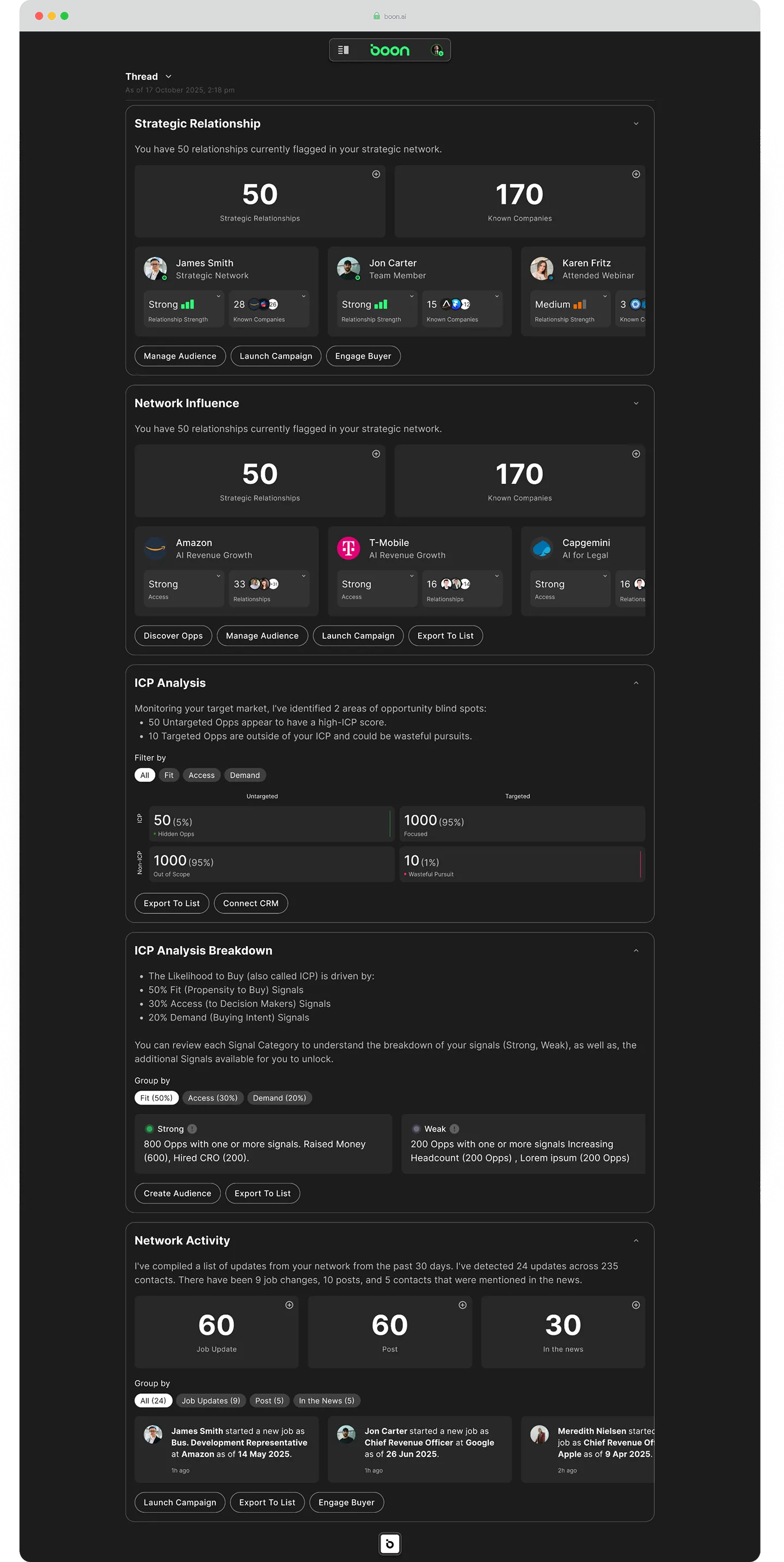Collapse the Strategic Relationship section
The width and height of the screenshot is (784, 1562).
click(x=635, y=124)
